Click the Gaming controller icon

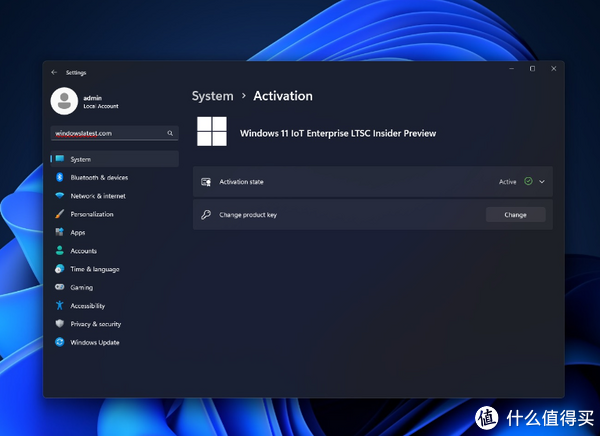click(x=60, y=287)
